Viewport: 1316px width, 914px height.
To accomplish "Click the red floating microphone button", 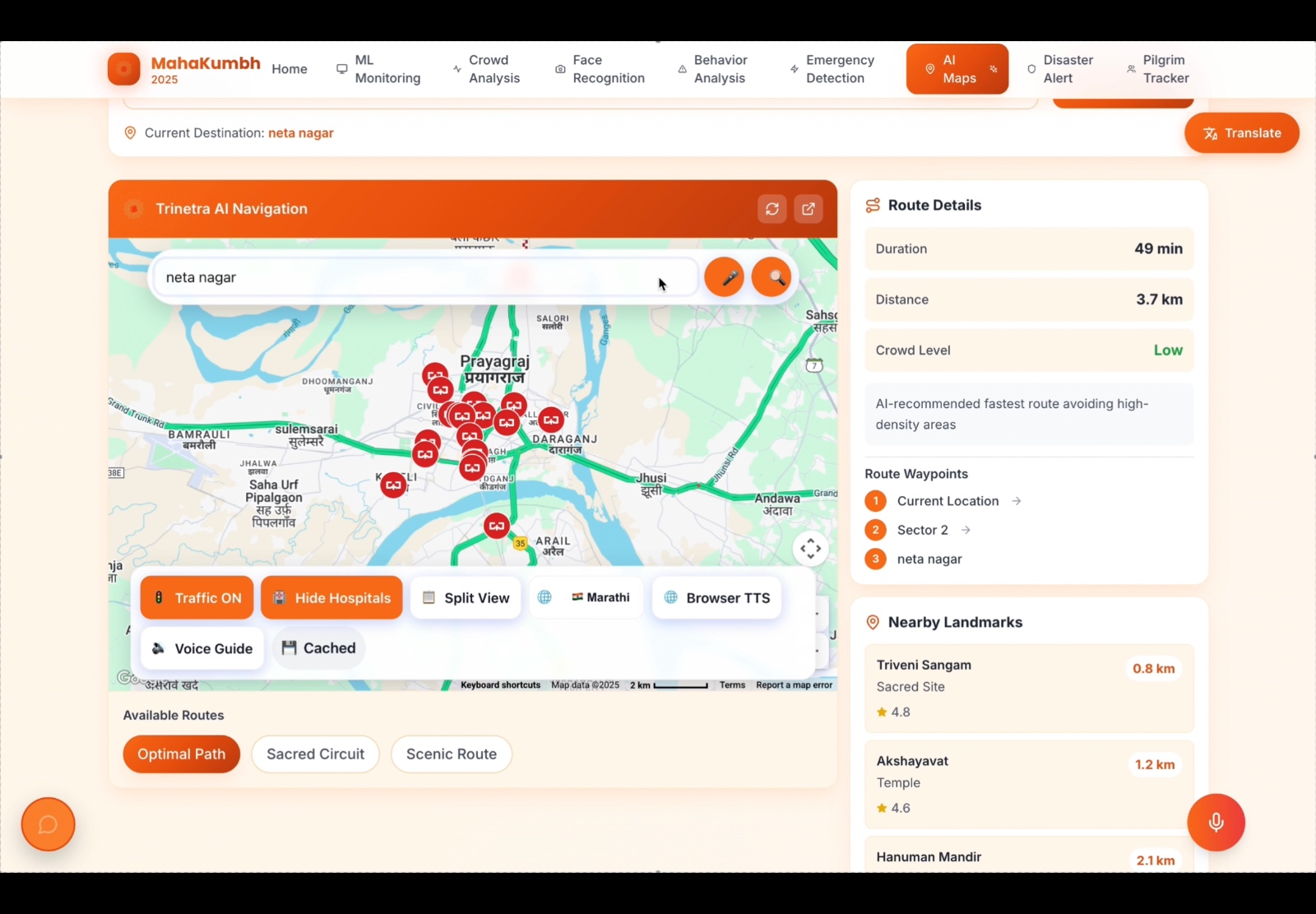I will click(x=1216, y=822).
